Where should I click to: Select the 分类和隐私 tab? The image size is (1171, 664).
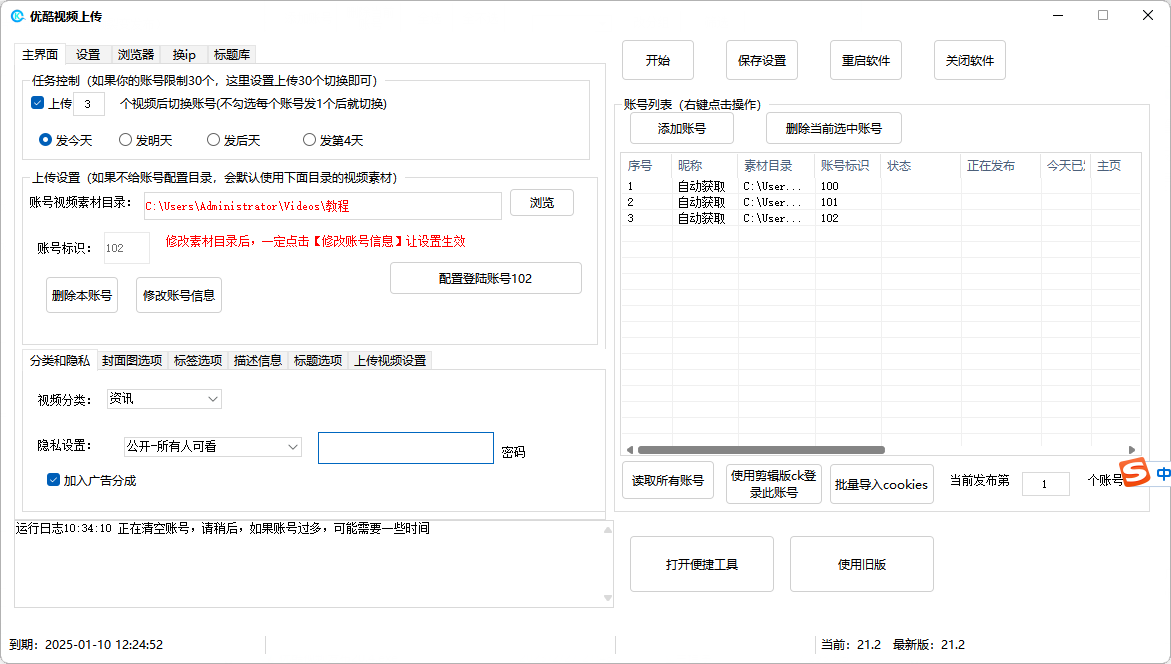pyautogui.click(x=60, y=361)
